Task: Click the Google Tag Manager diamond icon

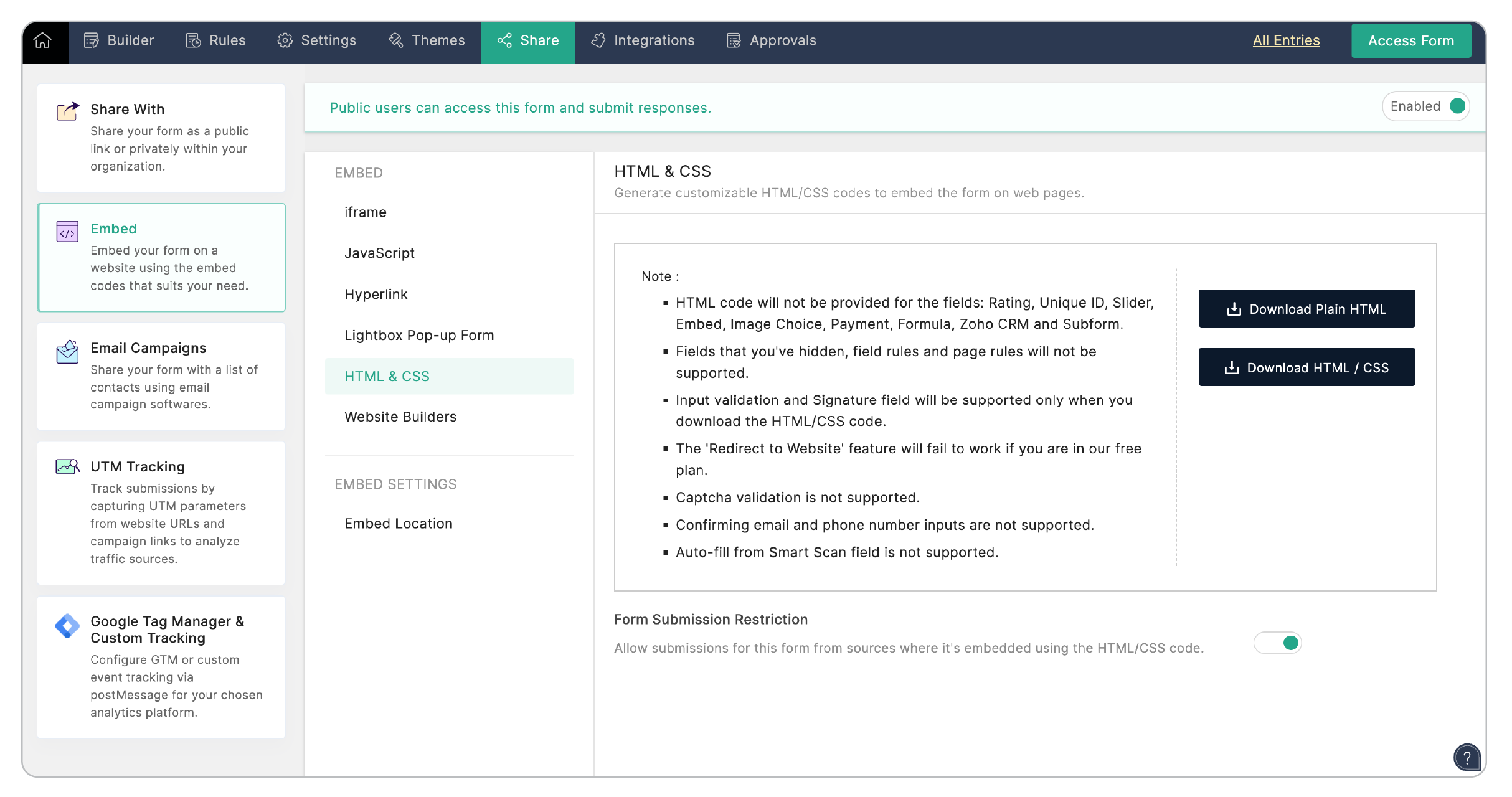Action: [x=67, y=626]
